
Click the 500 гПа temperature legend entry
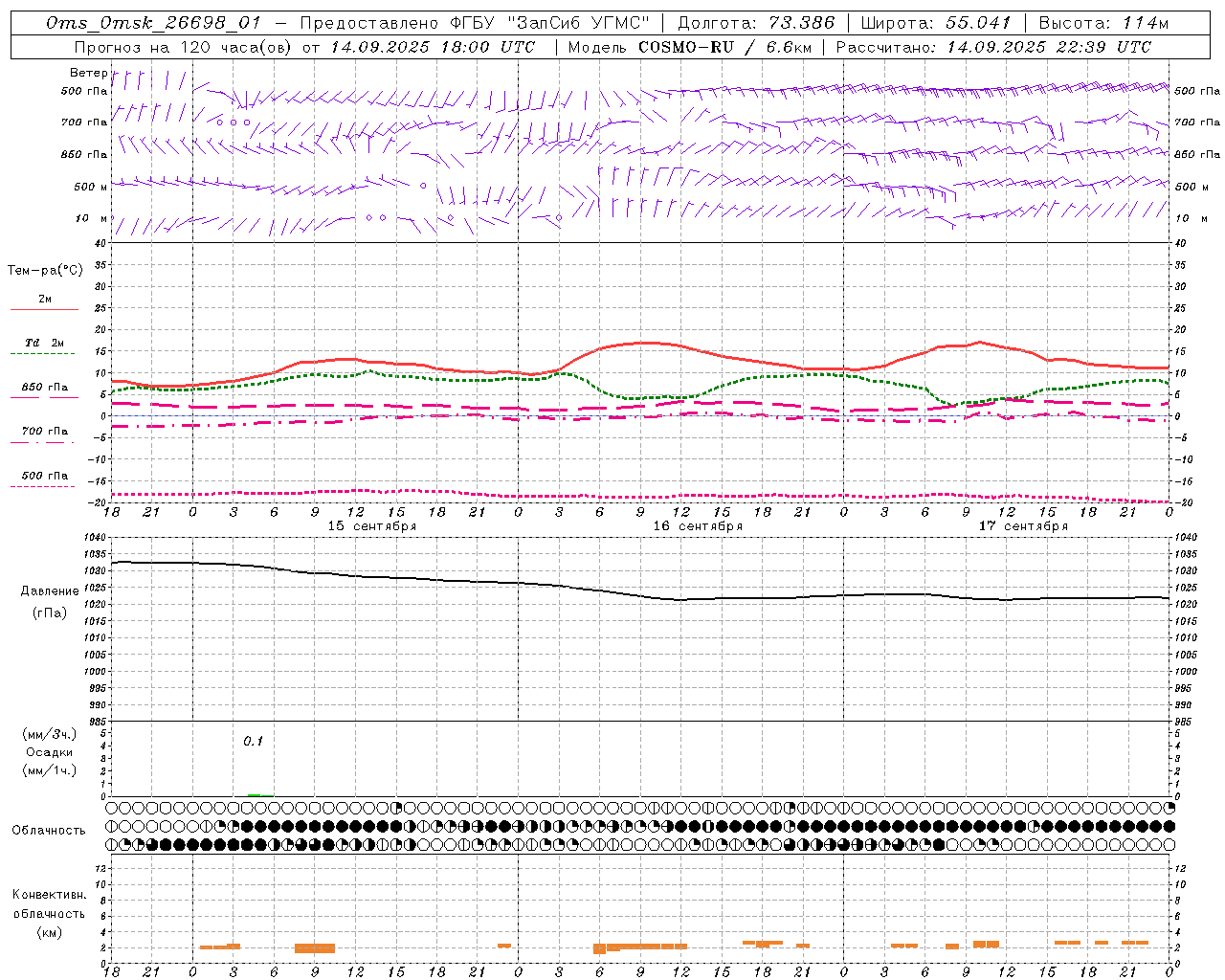pyautogui.click(x=45, y=476)
